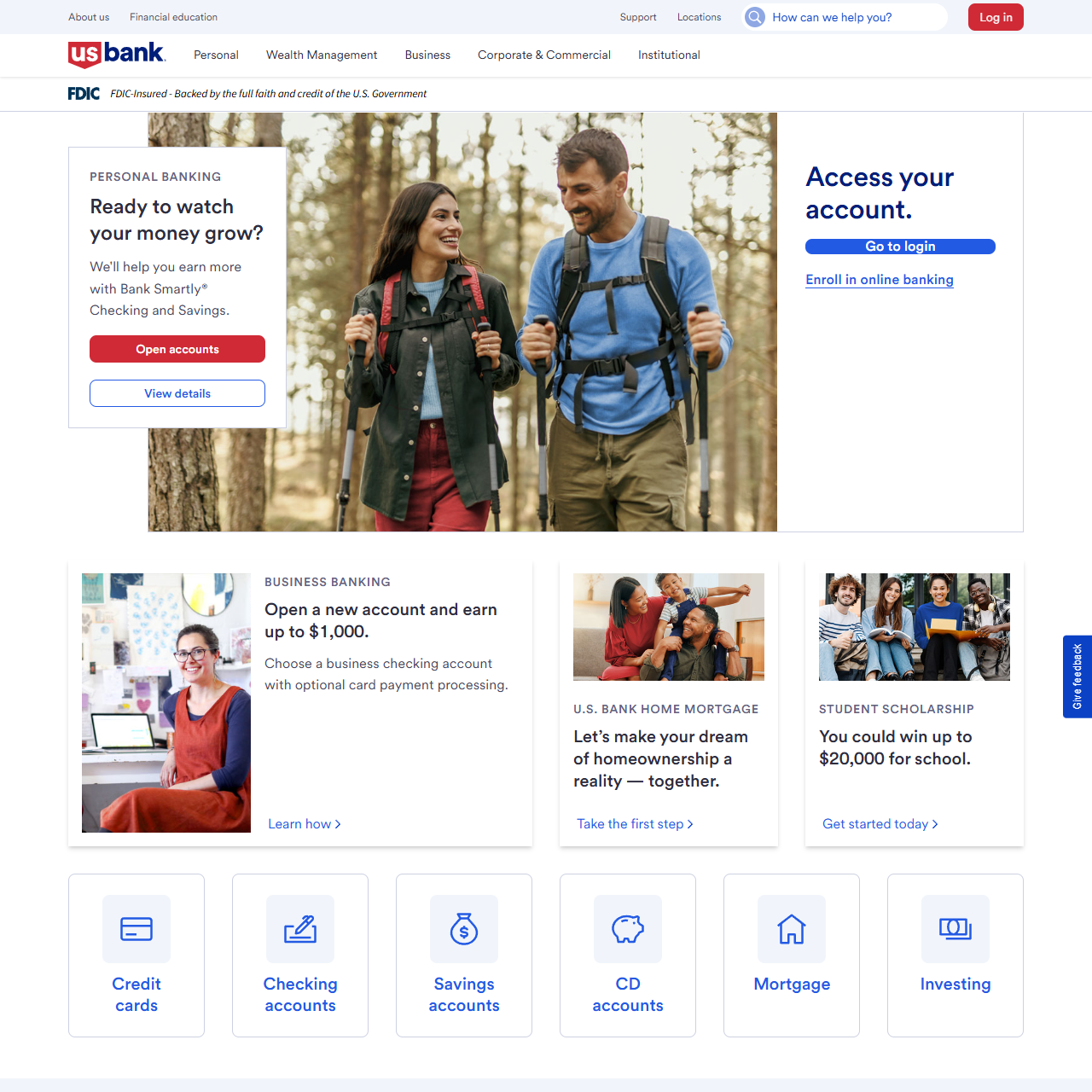Viewport: 1092px width, 1092px height.
Task: Go to the Institutional section
Action: click(x=669, y=55)
